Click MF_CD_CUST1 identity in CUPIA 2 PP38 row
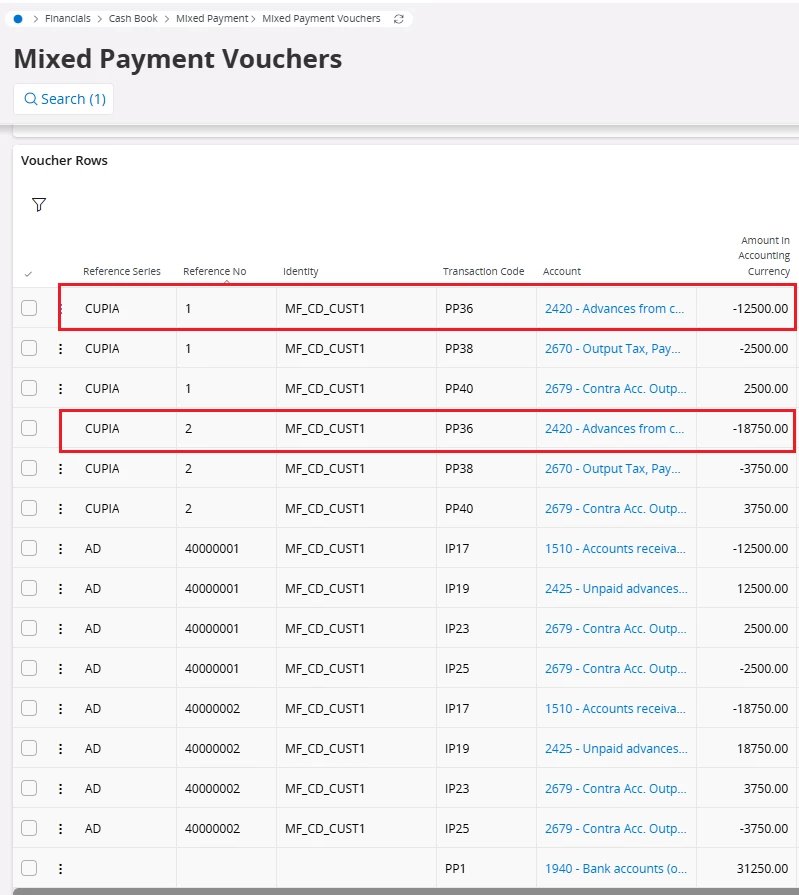The image size is (799, 895). click(325, 469)
